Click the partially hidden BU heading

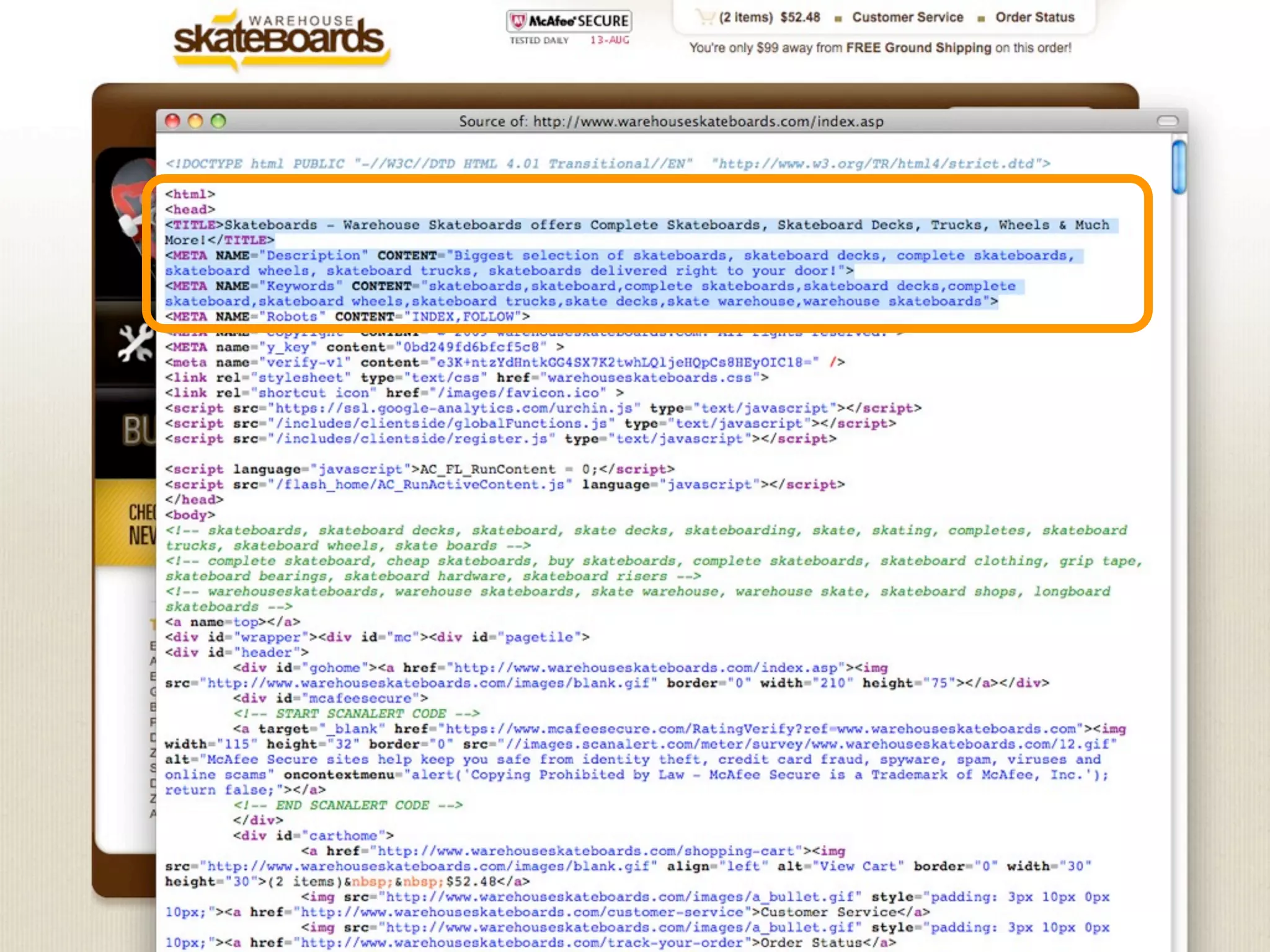(139, 430)
